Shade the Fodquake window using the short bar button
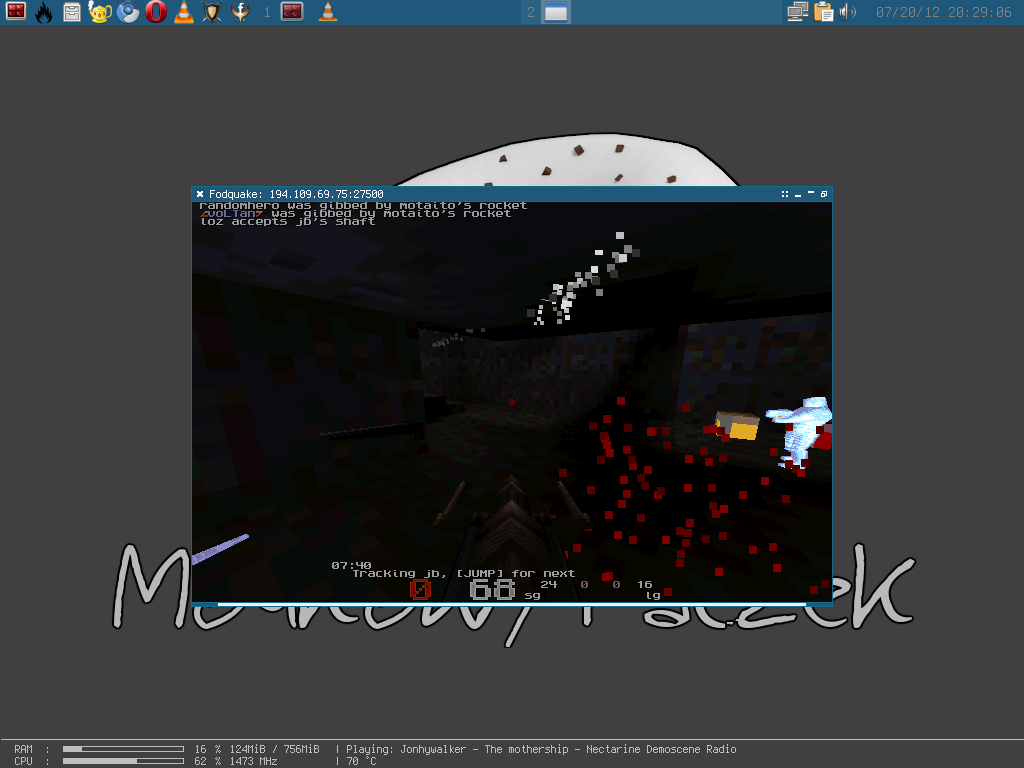The height and width of the screenshot is (768, 1024). point(810,193)
